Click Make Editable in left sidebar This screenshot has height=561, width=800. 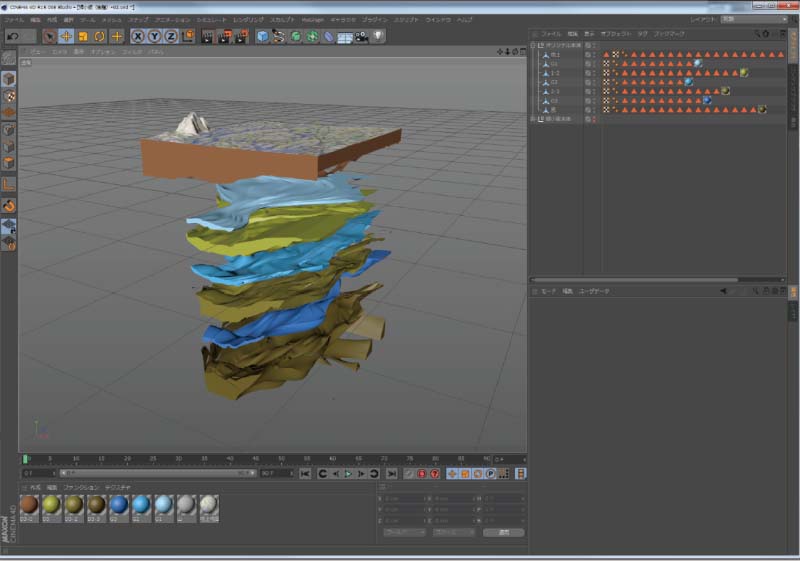[x=9, y=59]
